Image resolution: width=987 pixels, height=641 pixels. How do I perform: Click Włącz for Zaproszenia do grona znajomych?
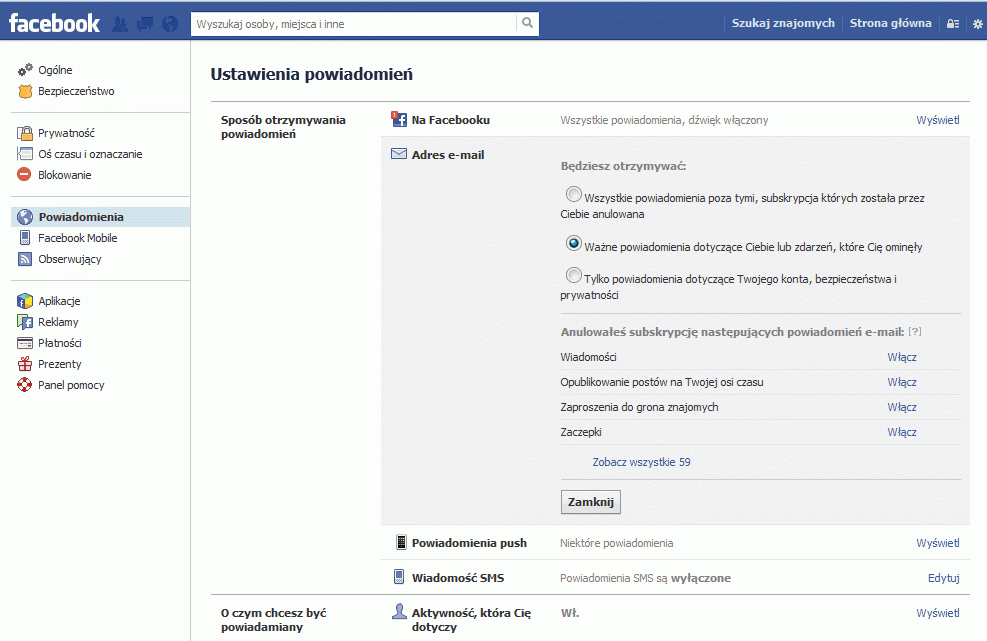(902, 407)
